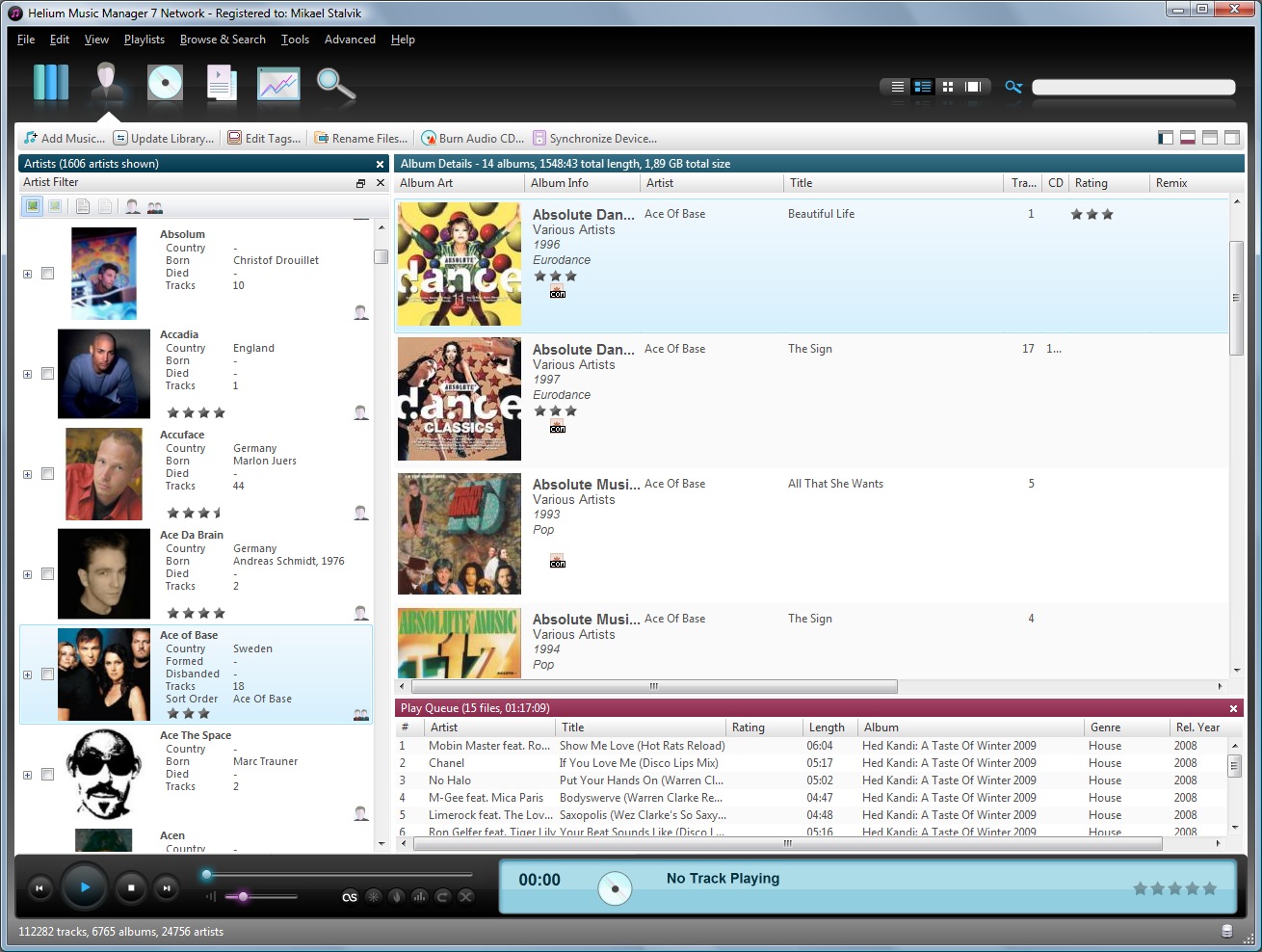The height and width of the screenshot is (952, 1262).
Task: Select the Artist browser icon
Action: [107, 83]
